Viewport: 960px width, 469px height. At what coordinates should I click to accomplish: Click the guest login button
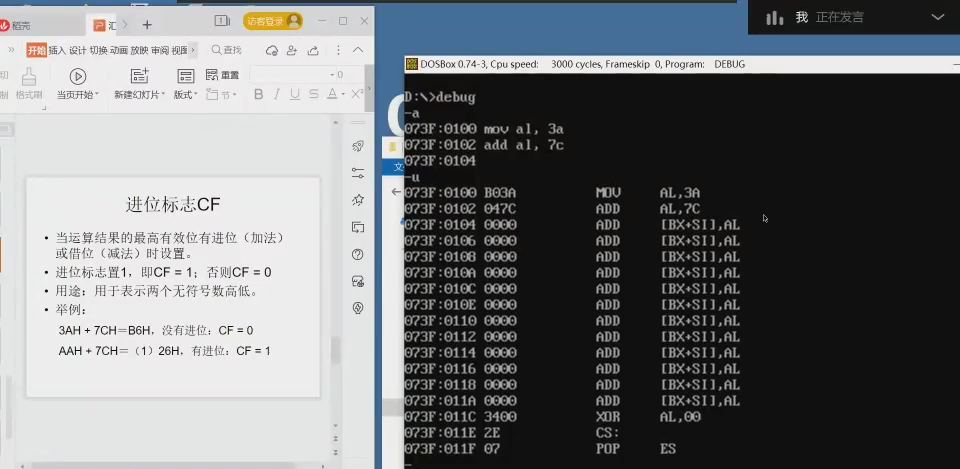click(x=272, y=21)
